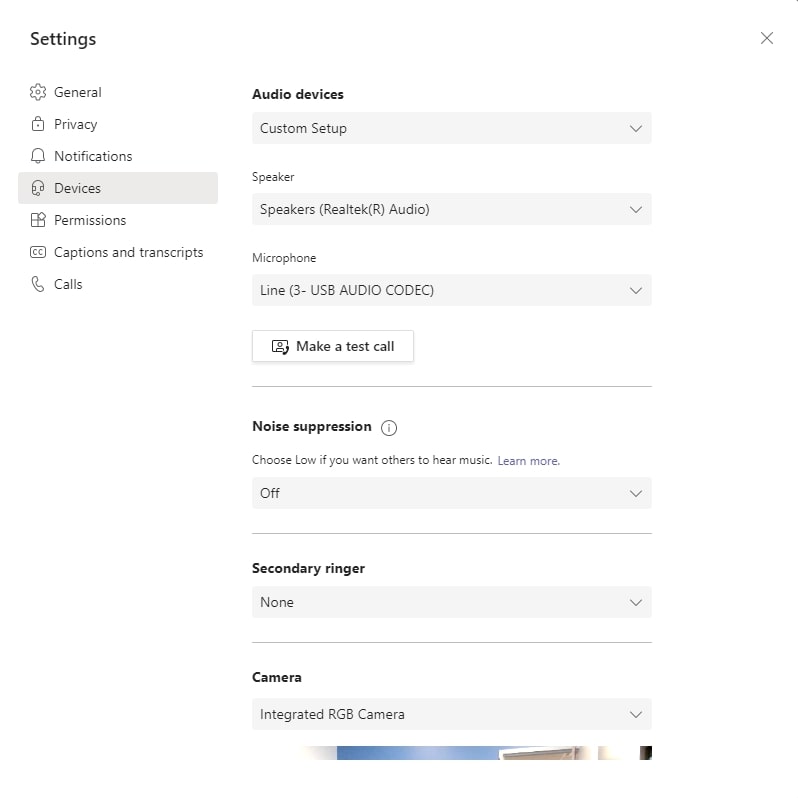This screenshot has width=798, height=798.
Task: Click the Devices headset icon
Action: [x=38, y=188]
